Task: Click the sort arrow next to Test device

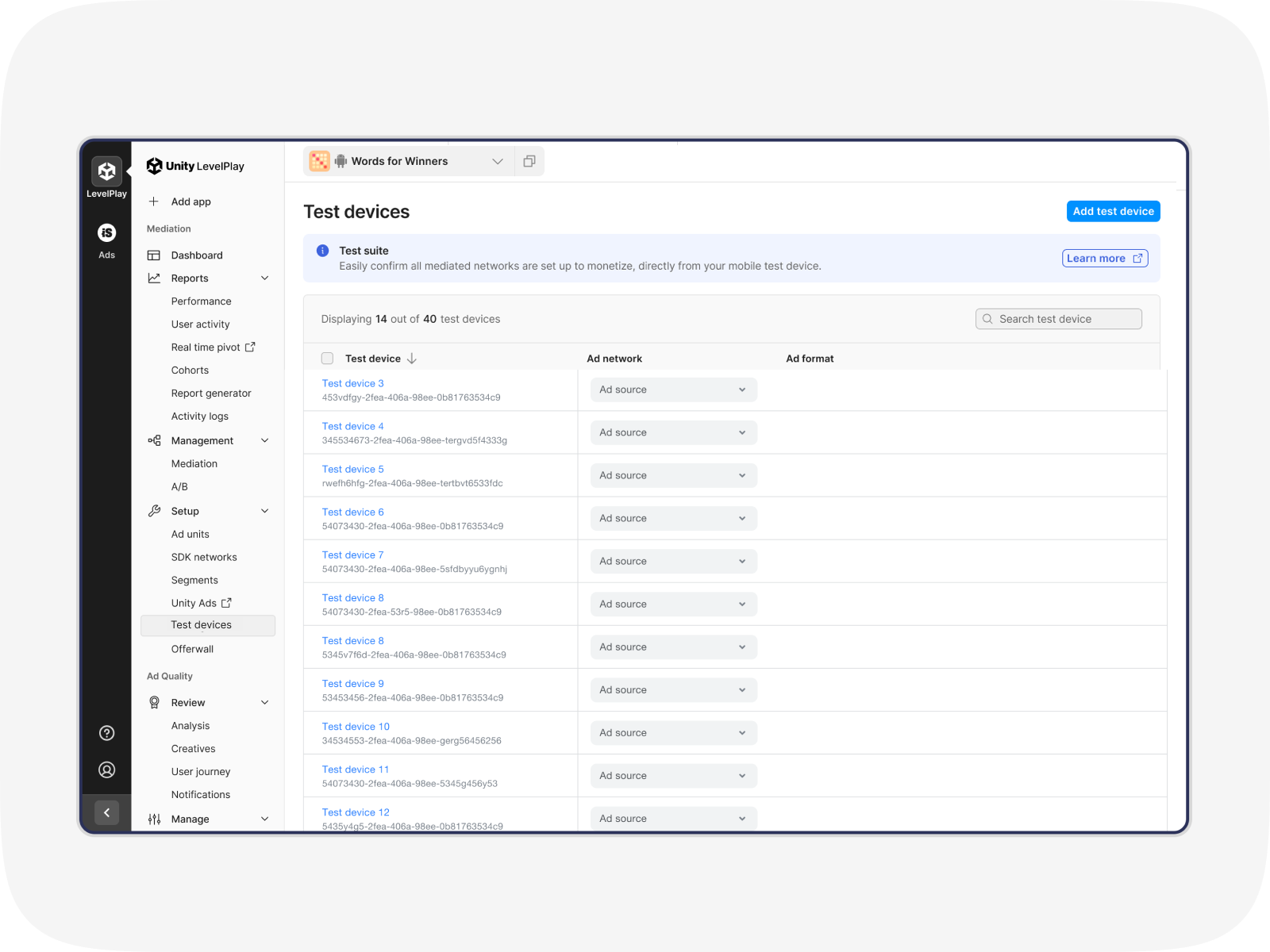Action: click(x=412, y=359)
